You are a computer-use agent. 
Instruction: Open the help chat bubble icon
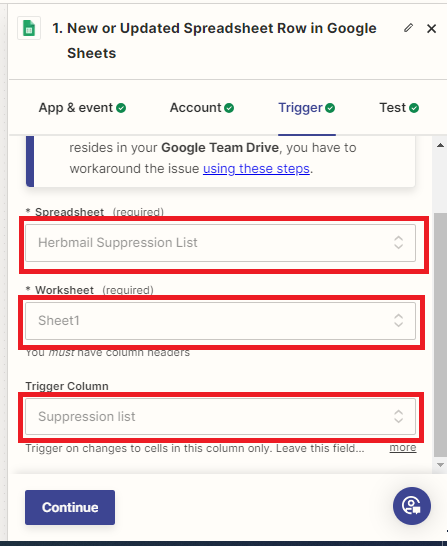412,506
